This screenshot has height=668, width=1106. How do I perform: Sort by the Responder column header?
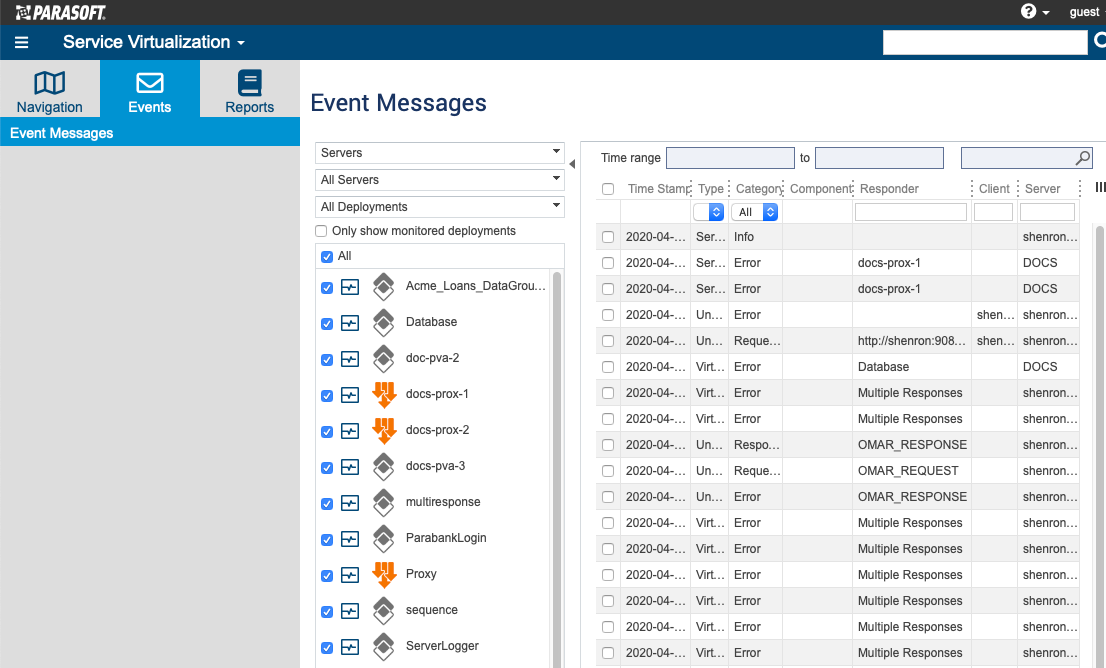click(889, 188)
